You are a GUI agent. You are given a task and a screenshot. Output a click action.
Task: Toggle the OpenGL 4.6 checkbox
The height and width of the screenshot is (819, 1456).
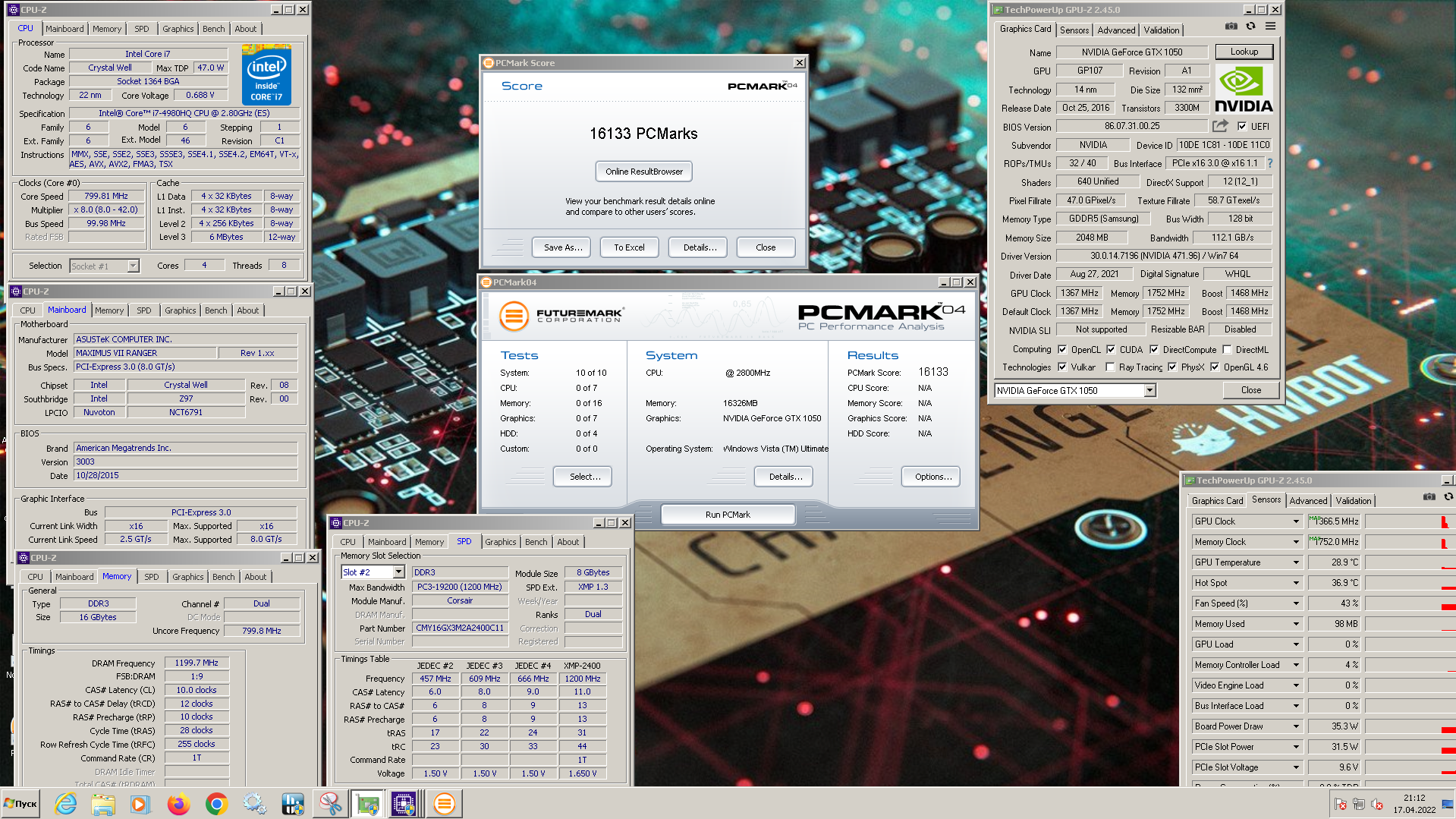coord(1215,367)
